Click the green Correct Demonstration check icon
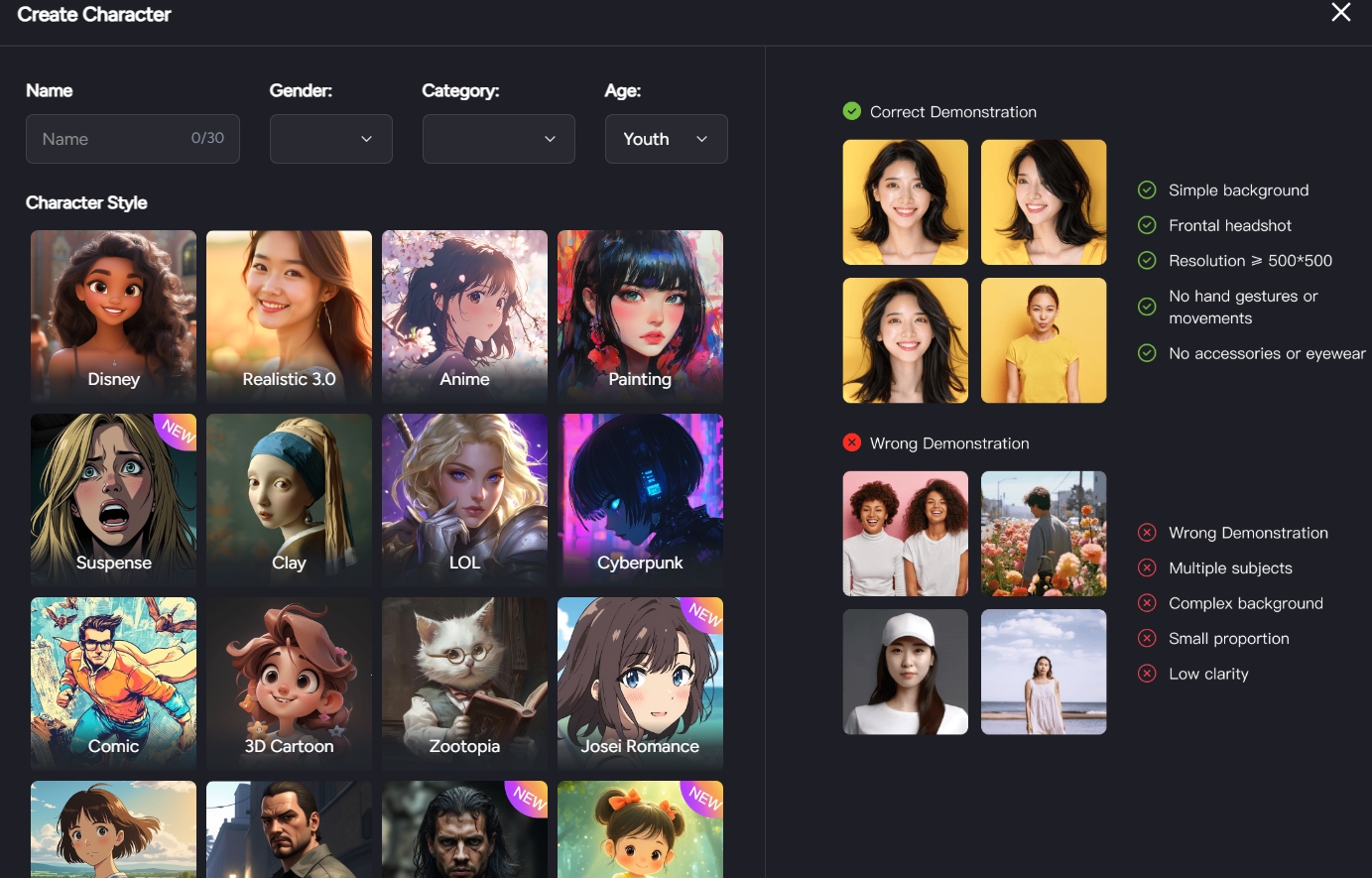Viewport: 1372px width, 878px height. (851, 111)
